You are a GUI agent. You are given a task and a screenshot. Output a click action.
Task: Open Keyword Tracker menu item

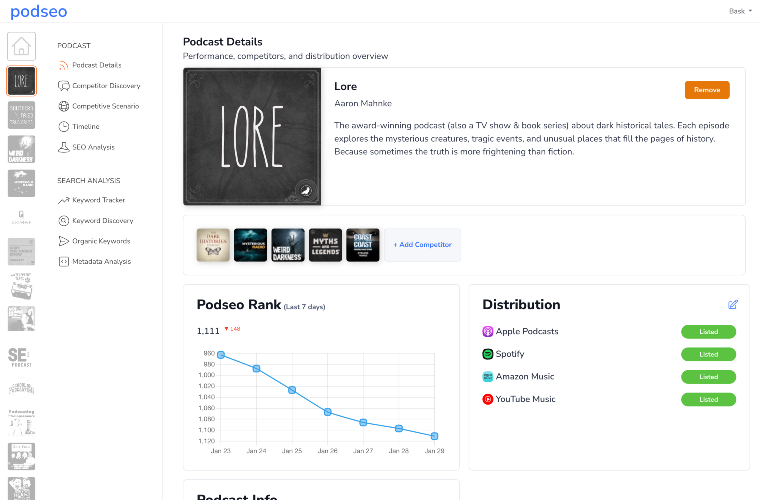pyautogui.click(x=98, y=200)
